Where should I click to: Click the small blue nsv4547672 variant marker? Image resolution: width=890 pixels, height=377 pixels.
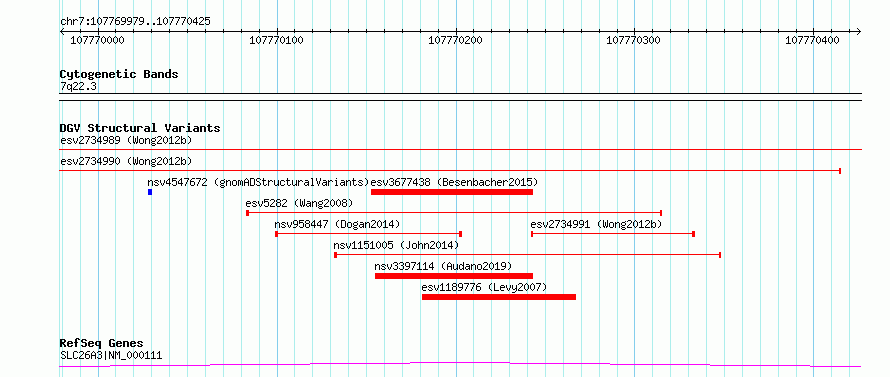150,192
